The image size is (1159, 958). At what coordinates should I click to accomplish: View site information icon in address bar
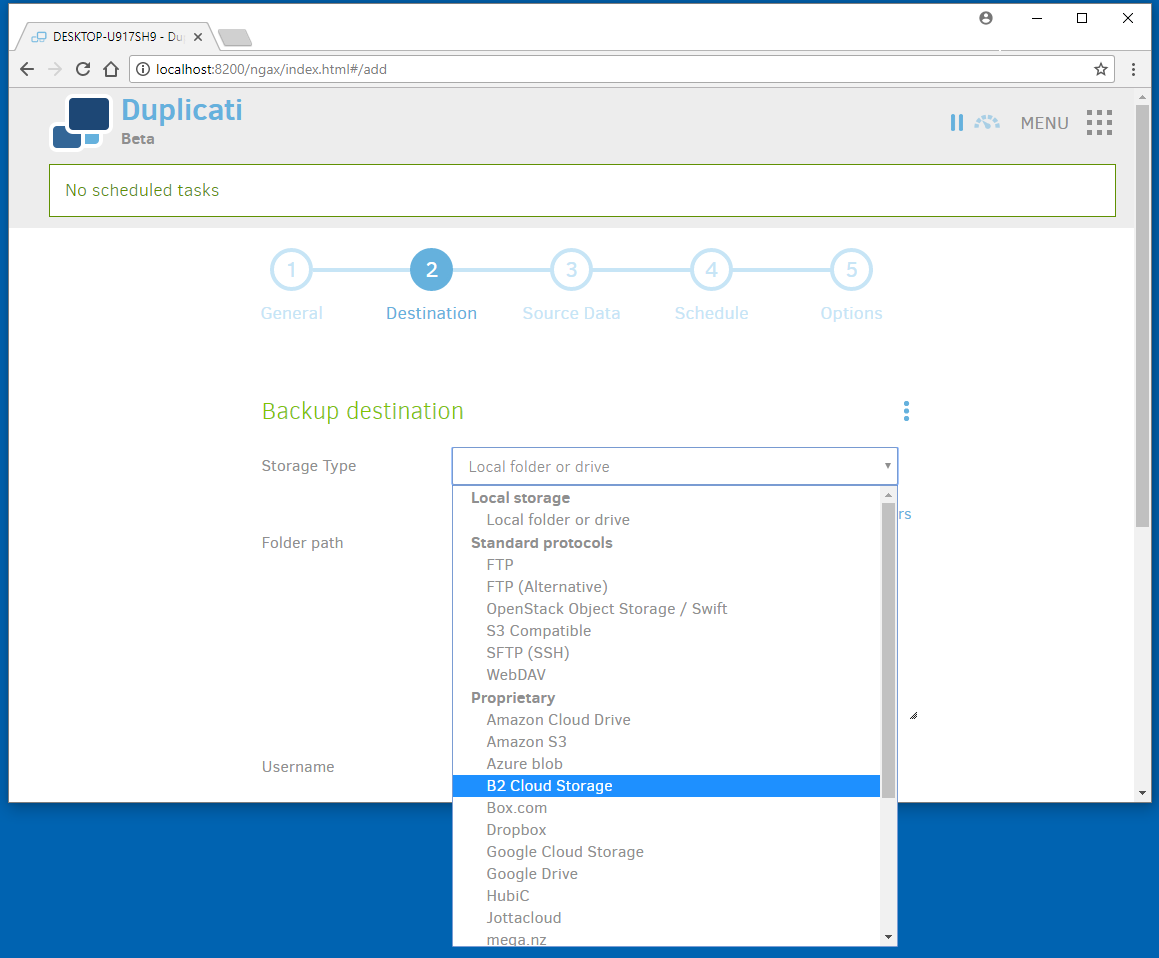143,69
